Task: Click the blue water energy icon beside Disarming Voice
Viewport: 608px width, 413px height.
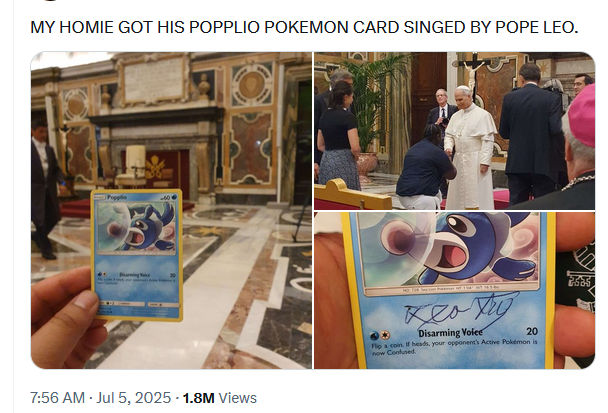Action: [x=375, y=335]
